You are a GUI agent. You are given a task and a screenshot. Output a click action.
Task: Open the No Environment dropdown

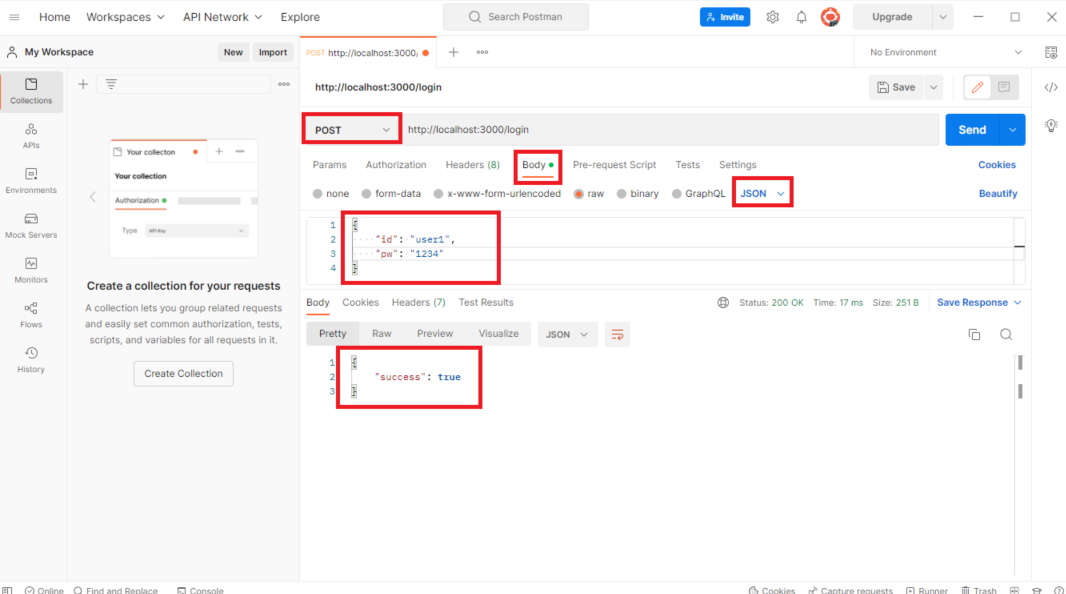tap(946, 52)
